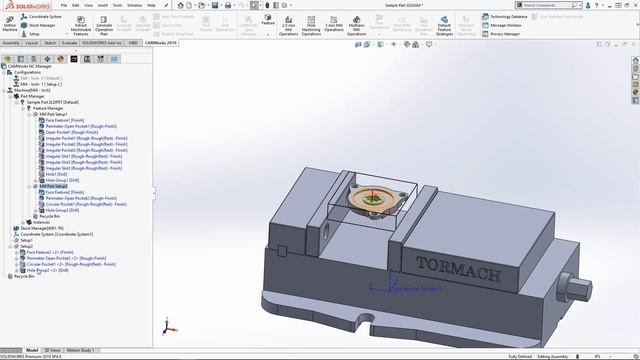640x360 pixels.
Task: Open 2.5 Axis Mill Operations
Action: [x=289, y=26]
